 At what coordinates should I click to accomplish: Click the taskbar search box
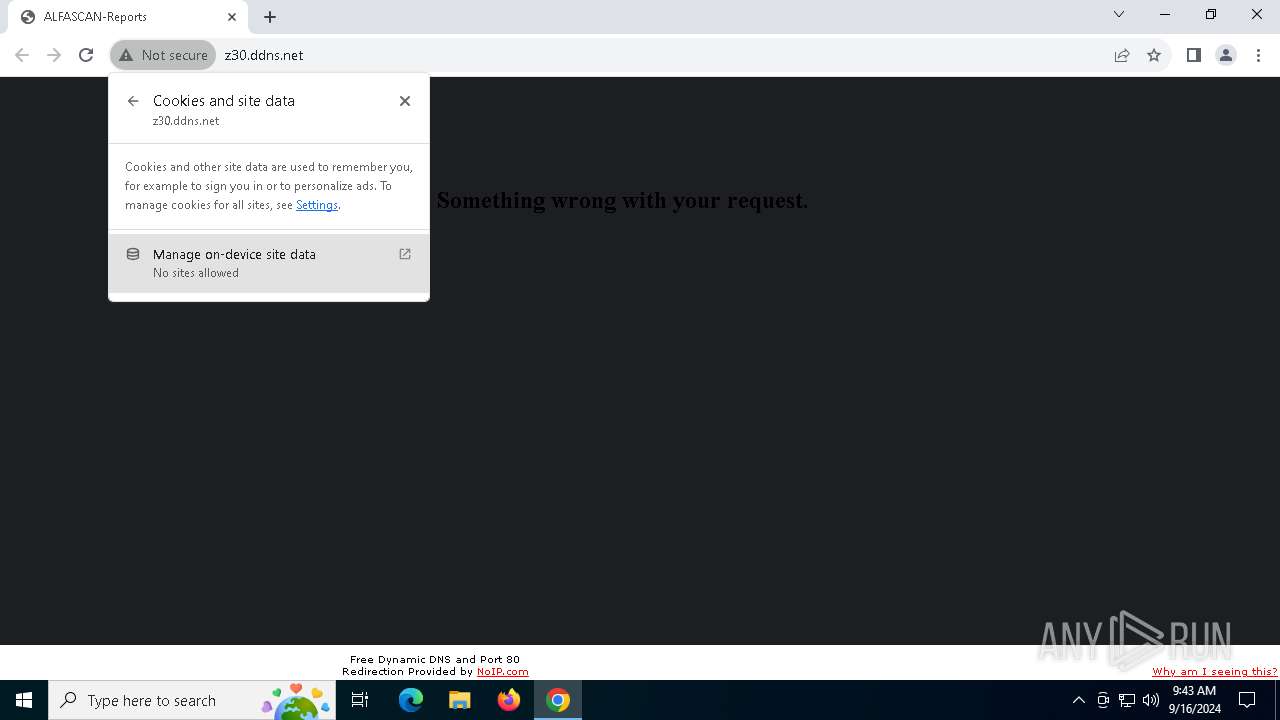pyautogui.click(x=190, y=700)
